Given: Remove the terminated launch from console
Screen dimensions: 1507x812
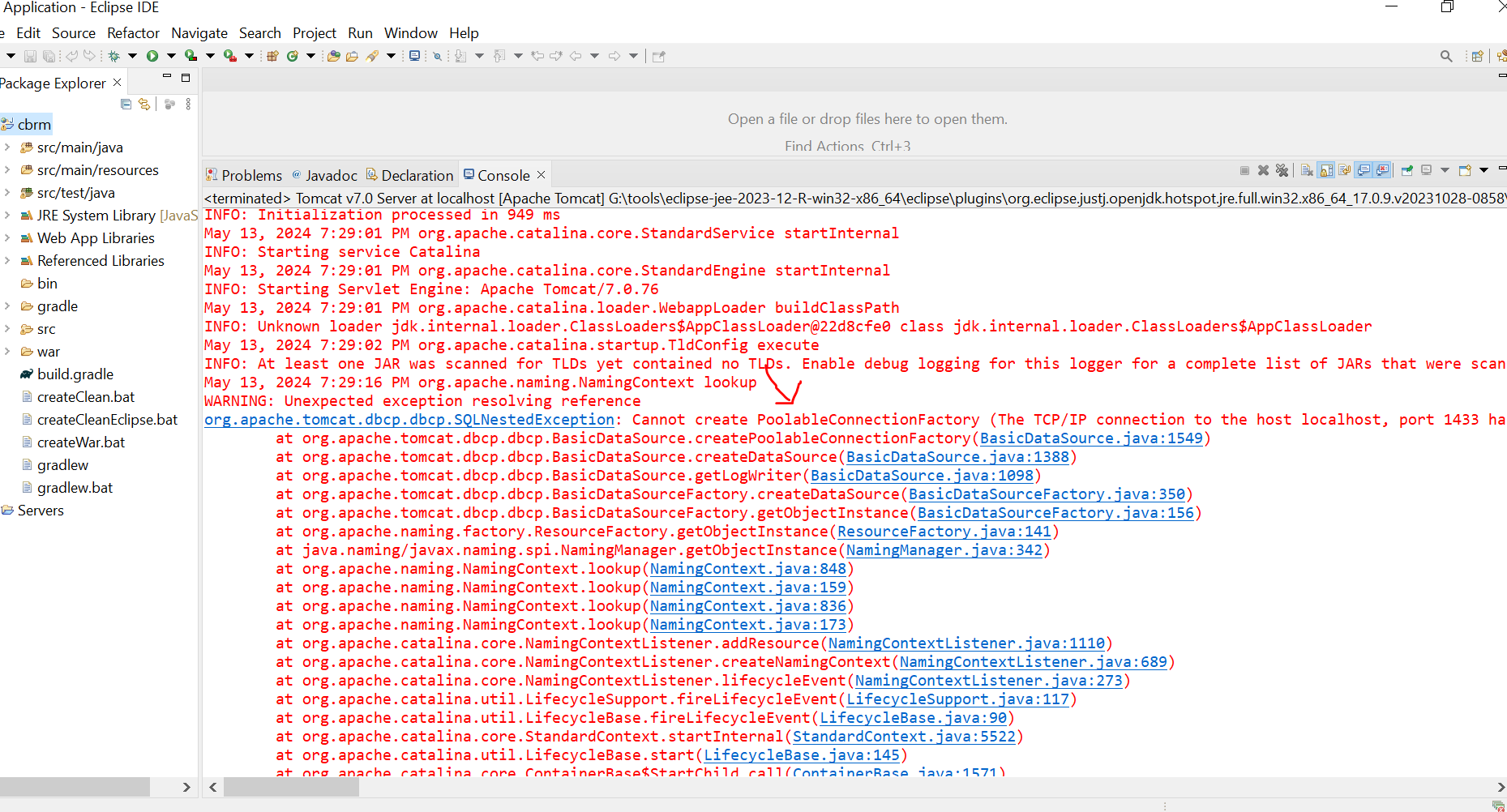Looking at the screenshot, I should coord(1263,170).
